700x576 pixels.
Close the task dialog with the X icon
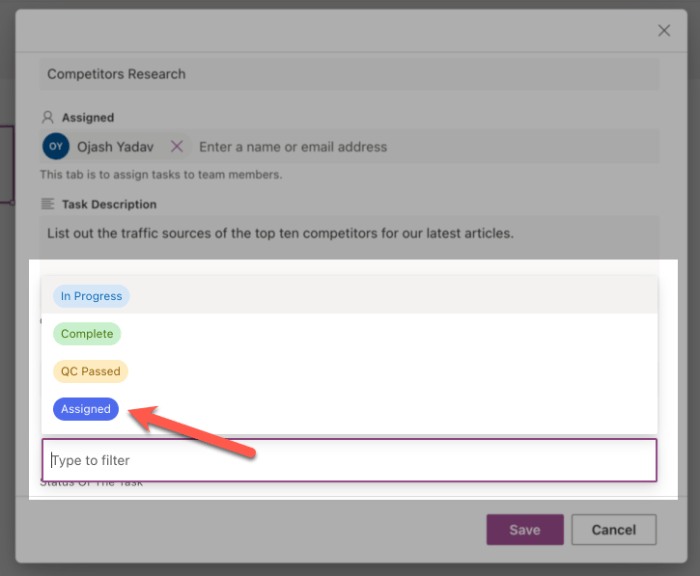(664, 31)
